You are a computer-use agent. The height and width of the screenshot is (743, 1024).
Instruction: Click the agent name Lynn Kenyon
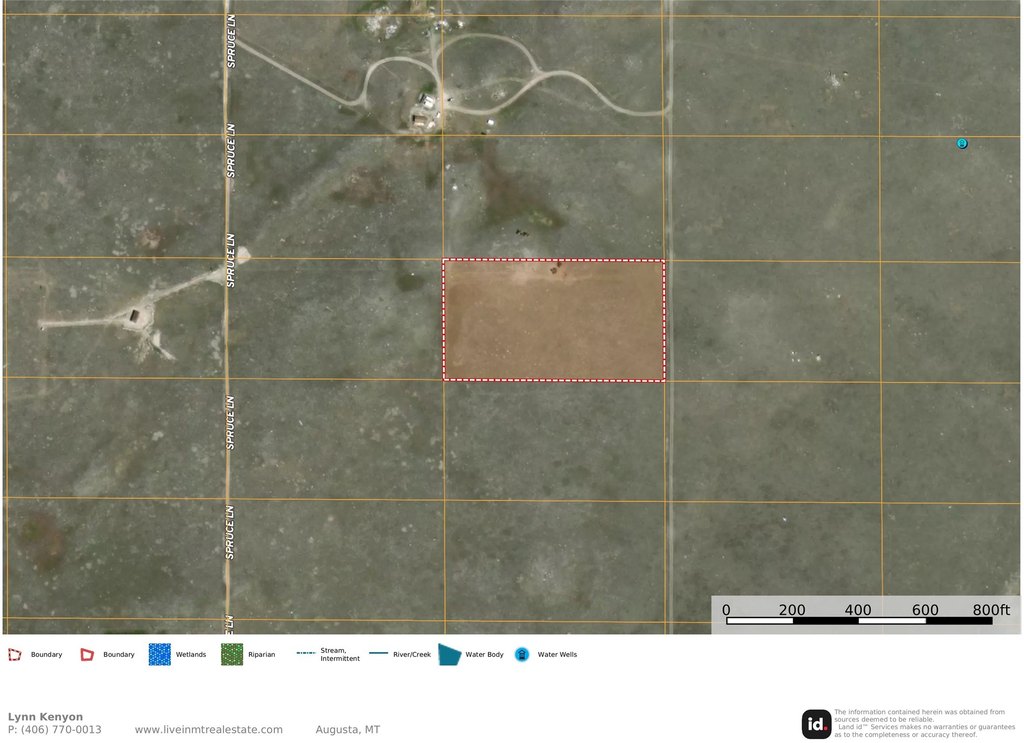pyautogui.click(x=46, y=716)
